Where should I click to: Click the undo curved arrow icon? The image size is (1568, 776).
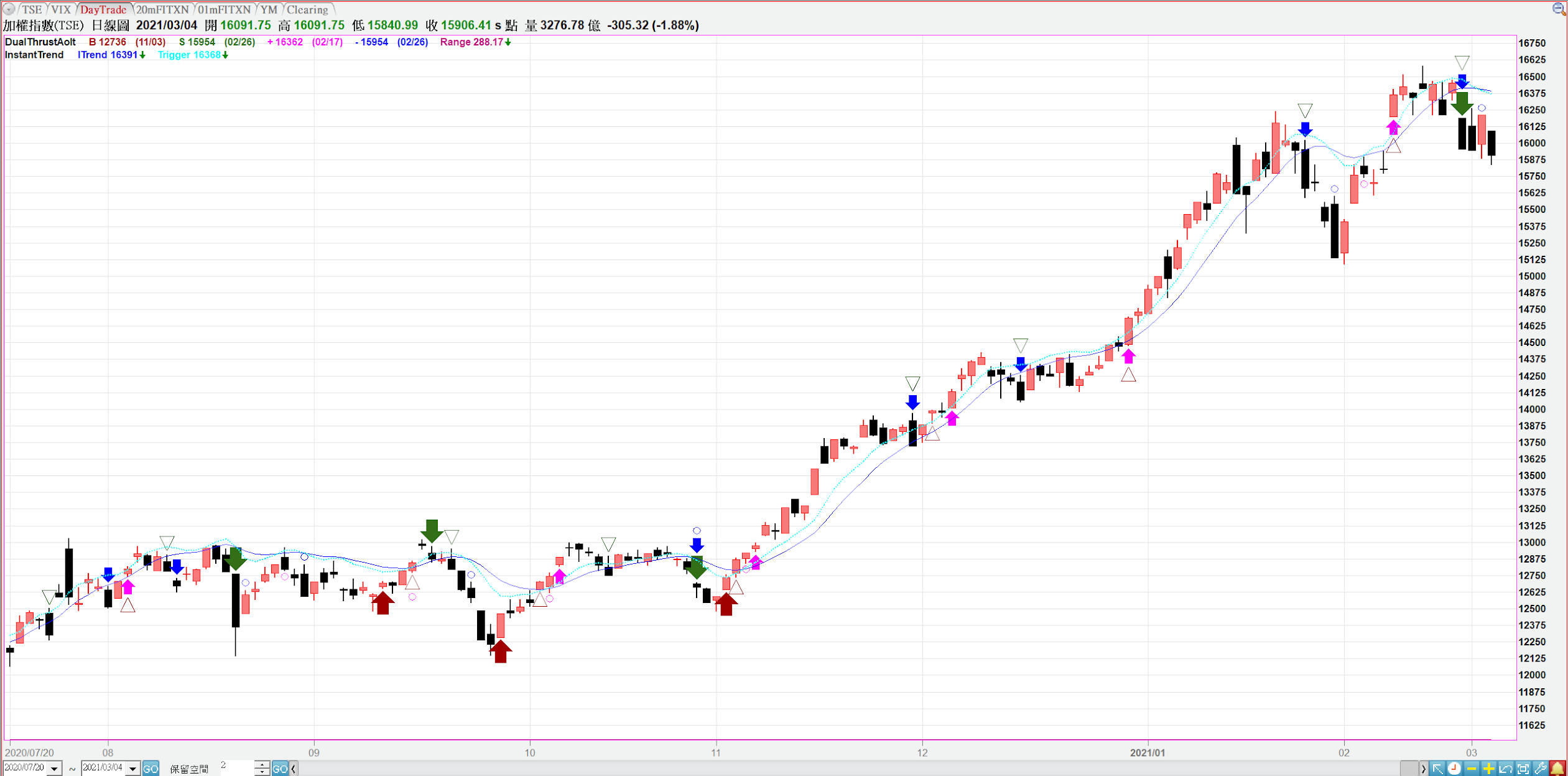[1506, 769]
